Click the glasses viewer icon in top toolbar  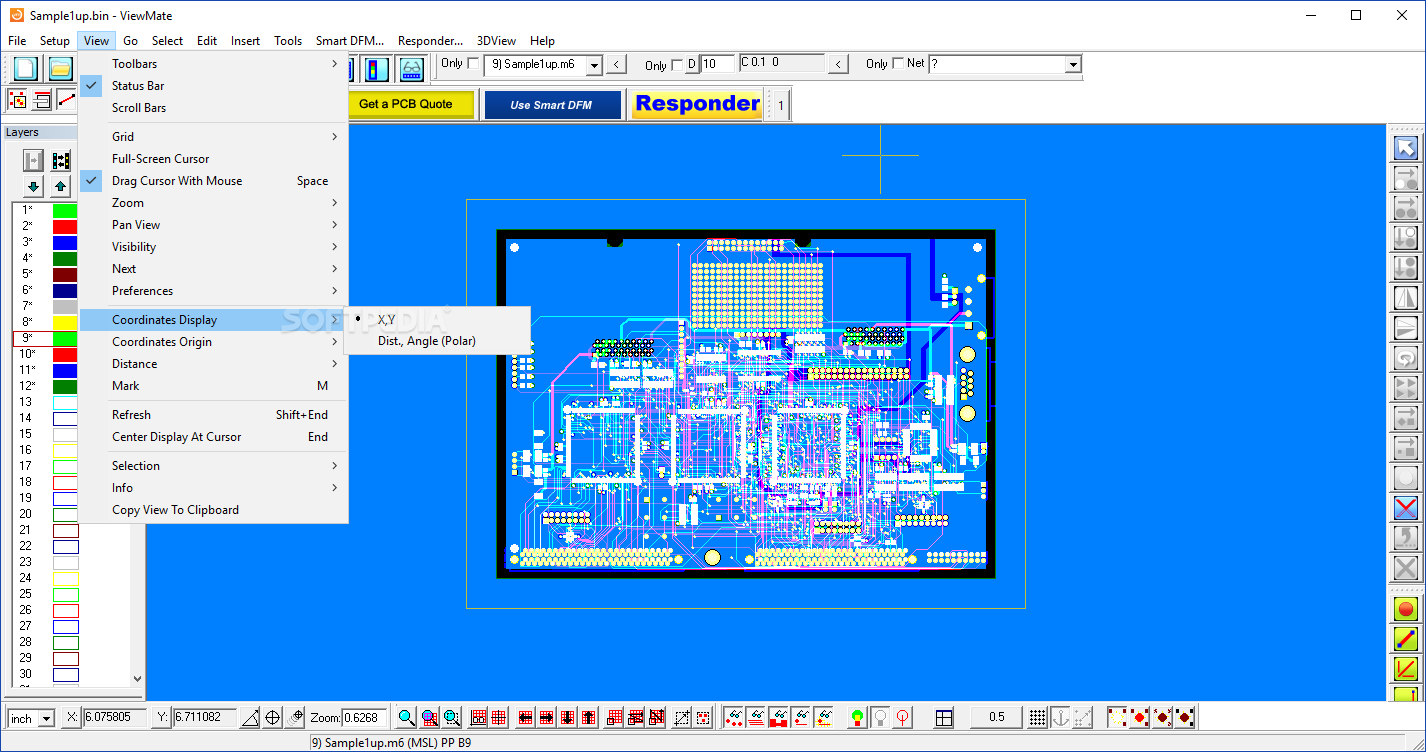411,68
